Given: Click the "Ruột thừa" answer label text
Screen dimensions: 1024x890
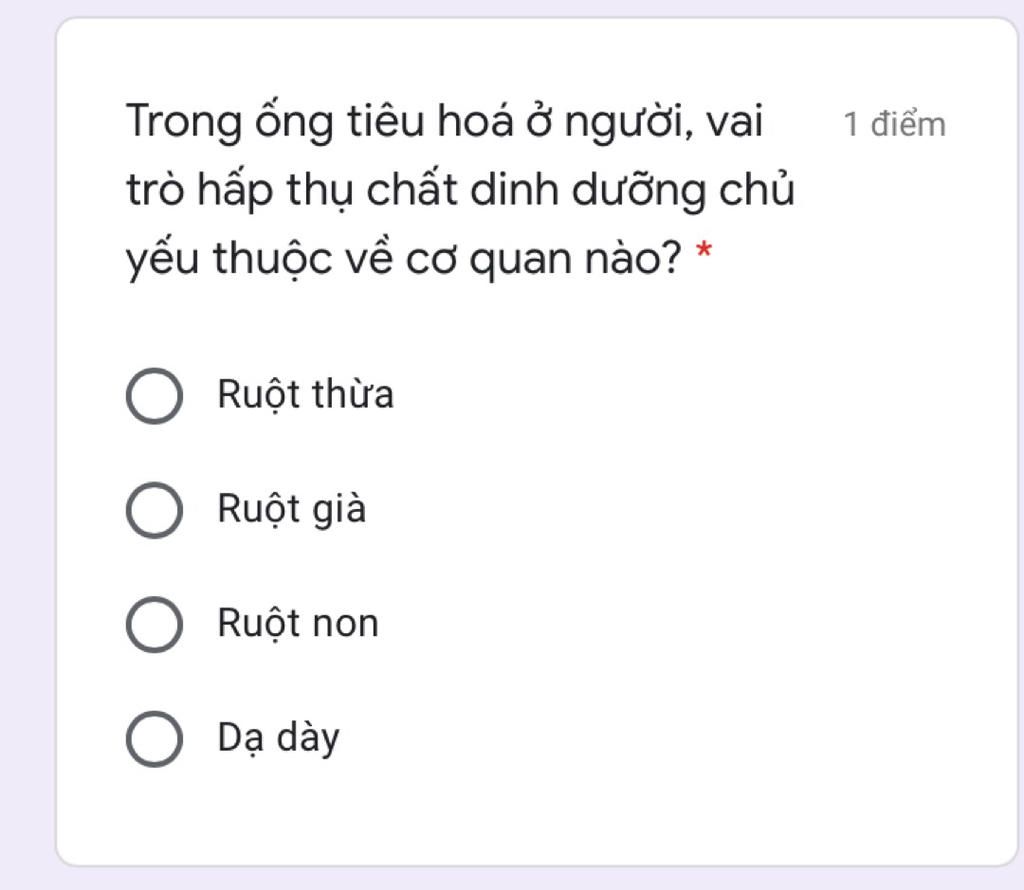Looking at the screenshot, I should (x=306, y=396).
